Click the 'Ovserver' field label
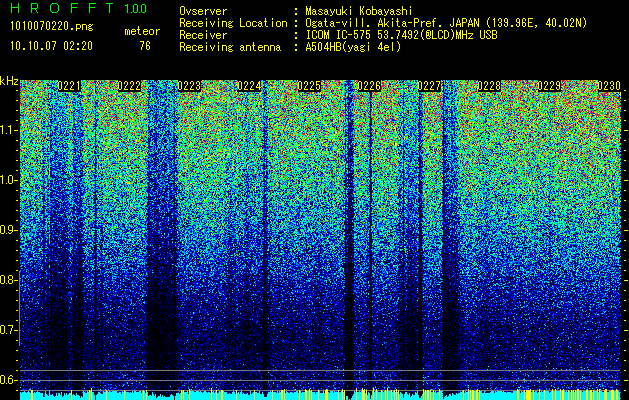 (x=203, y=11)
